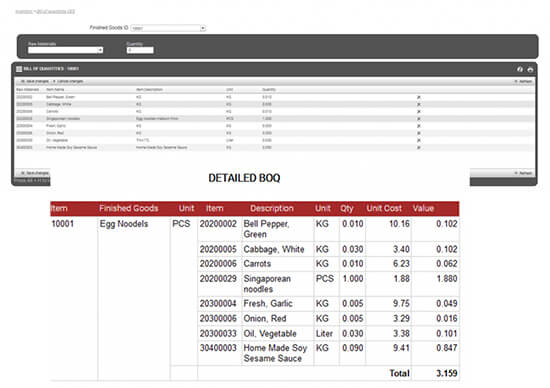Click Bell Pepper, Green description cell

(266, 229)
